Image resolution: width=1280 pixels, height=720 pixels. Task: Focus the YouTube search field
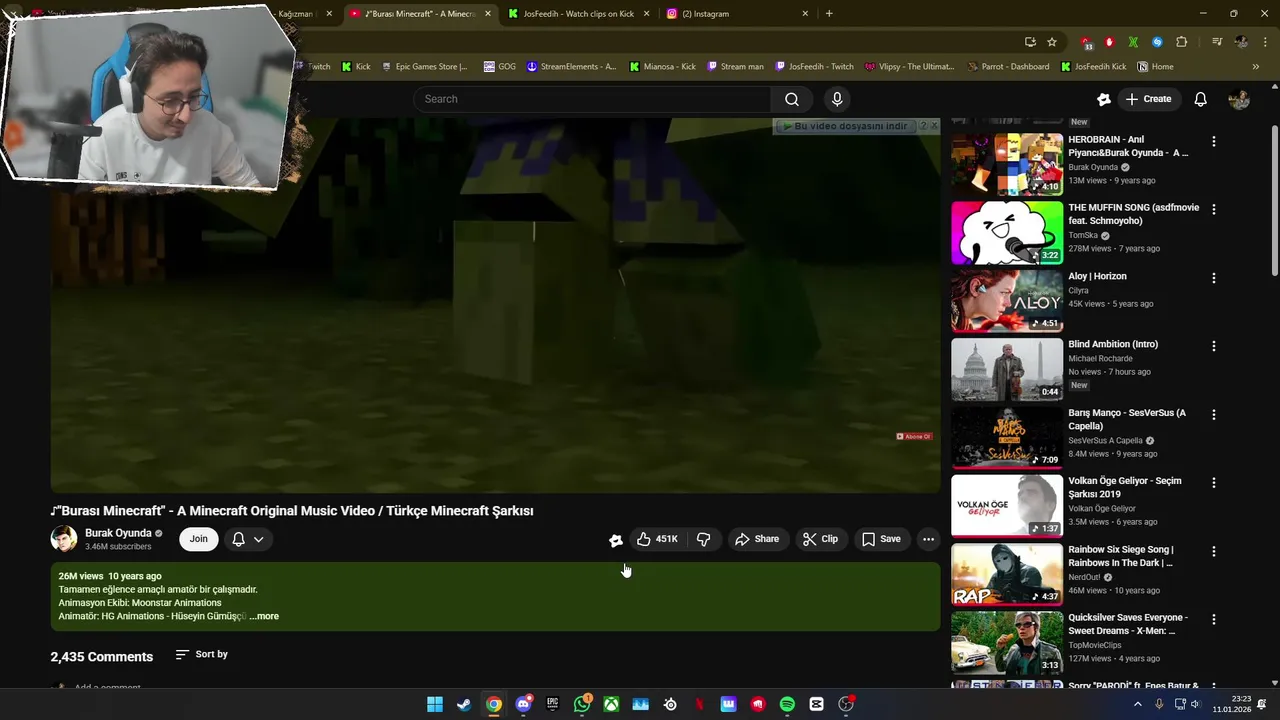[592, 99]
